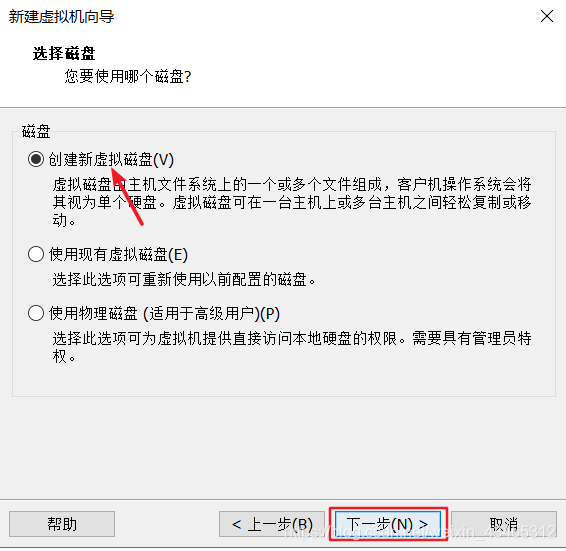The height and width of the screenshot is (551, 566).
Task: Click the red arrow annotation
Action: tap(127, 196)
